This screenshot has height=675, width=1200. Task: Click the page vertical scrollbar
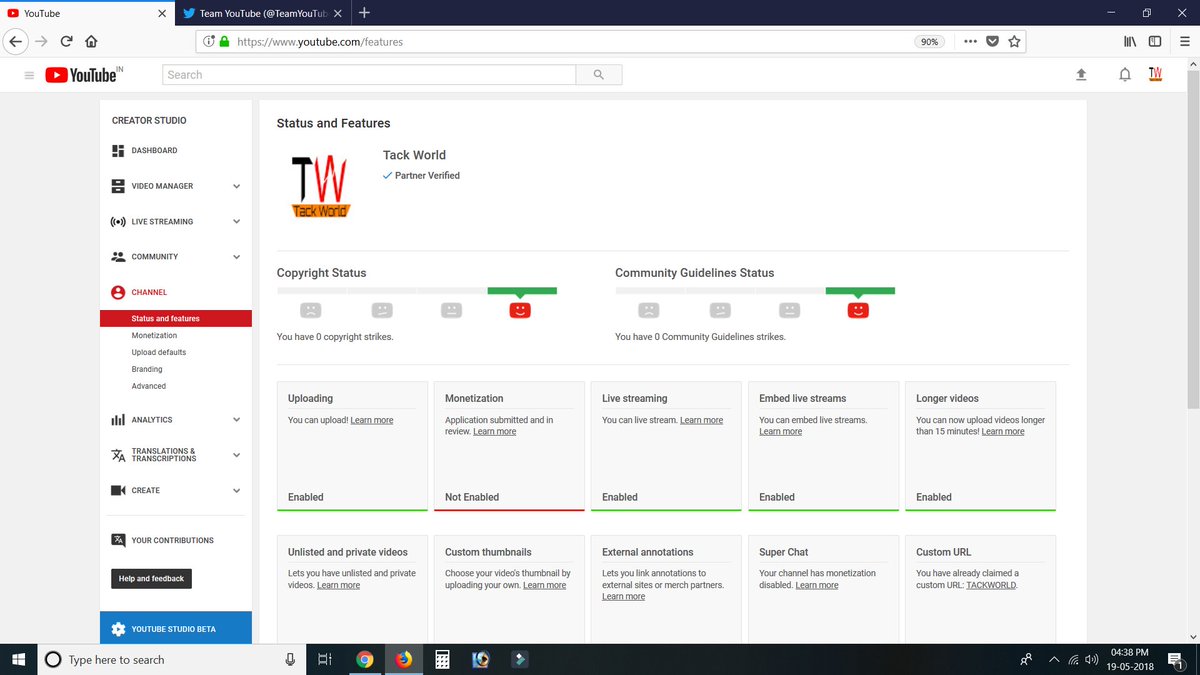[1192, 240]
